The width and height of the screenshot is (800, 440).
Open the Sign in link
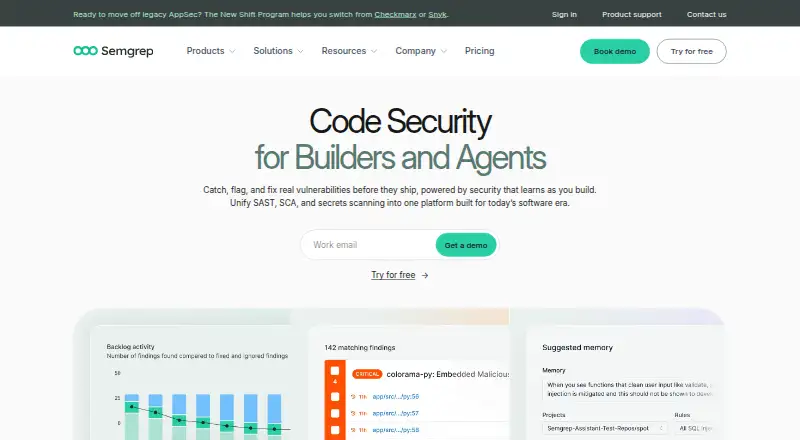coord(564,14)
